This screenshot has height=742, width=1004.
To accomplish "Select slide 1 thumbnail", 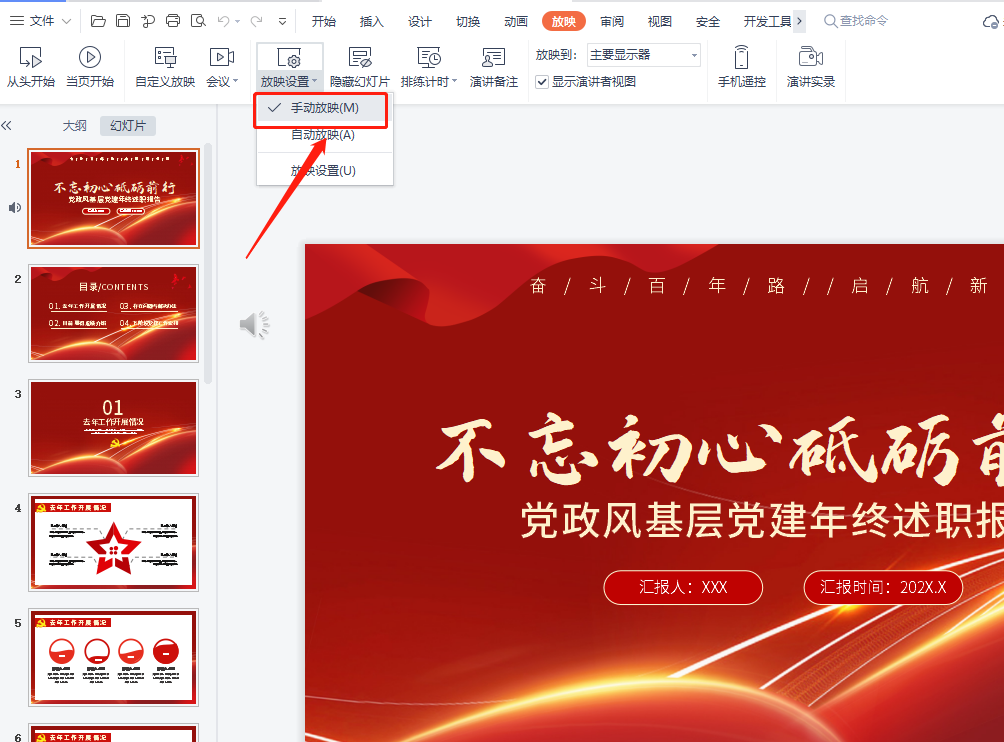I will click(113, 198).
